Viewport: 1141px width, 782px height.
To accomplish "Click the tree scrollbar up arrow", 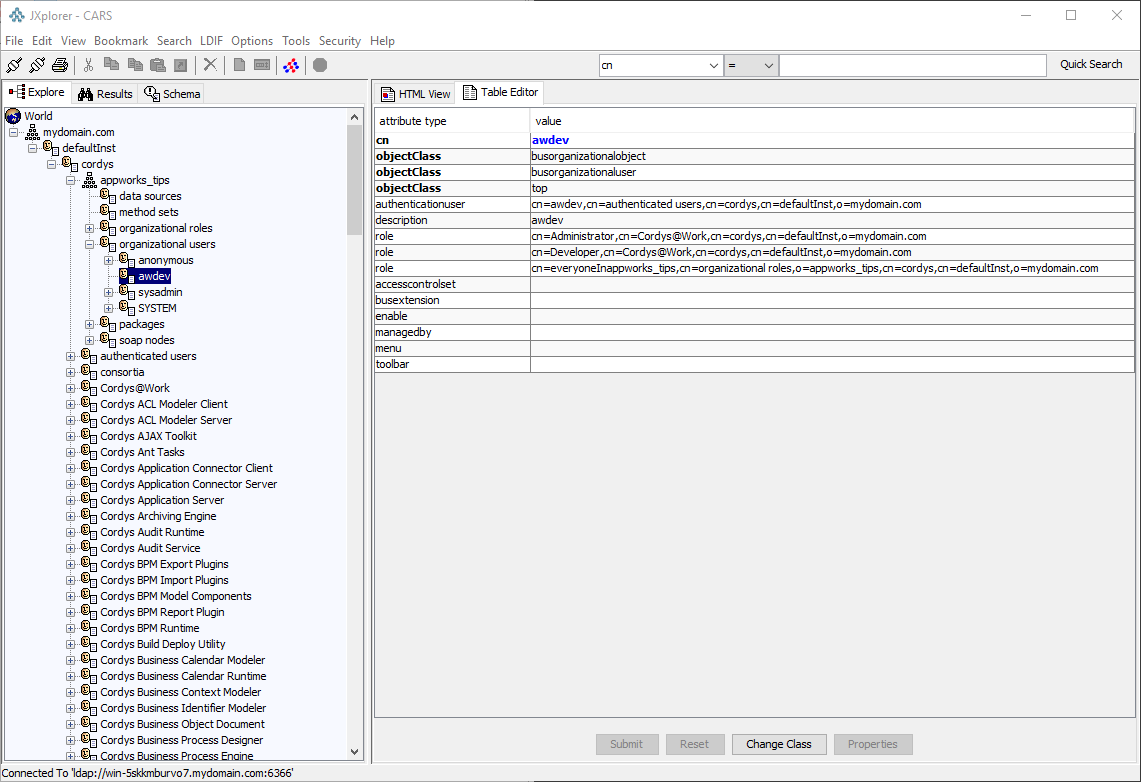I will [354, 117].
